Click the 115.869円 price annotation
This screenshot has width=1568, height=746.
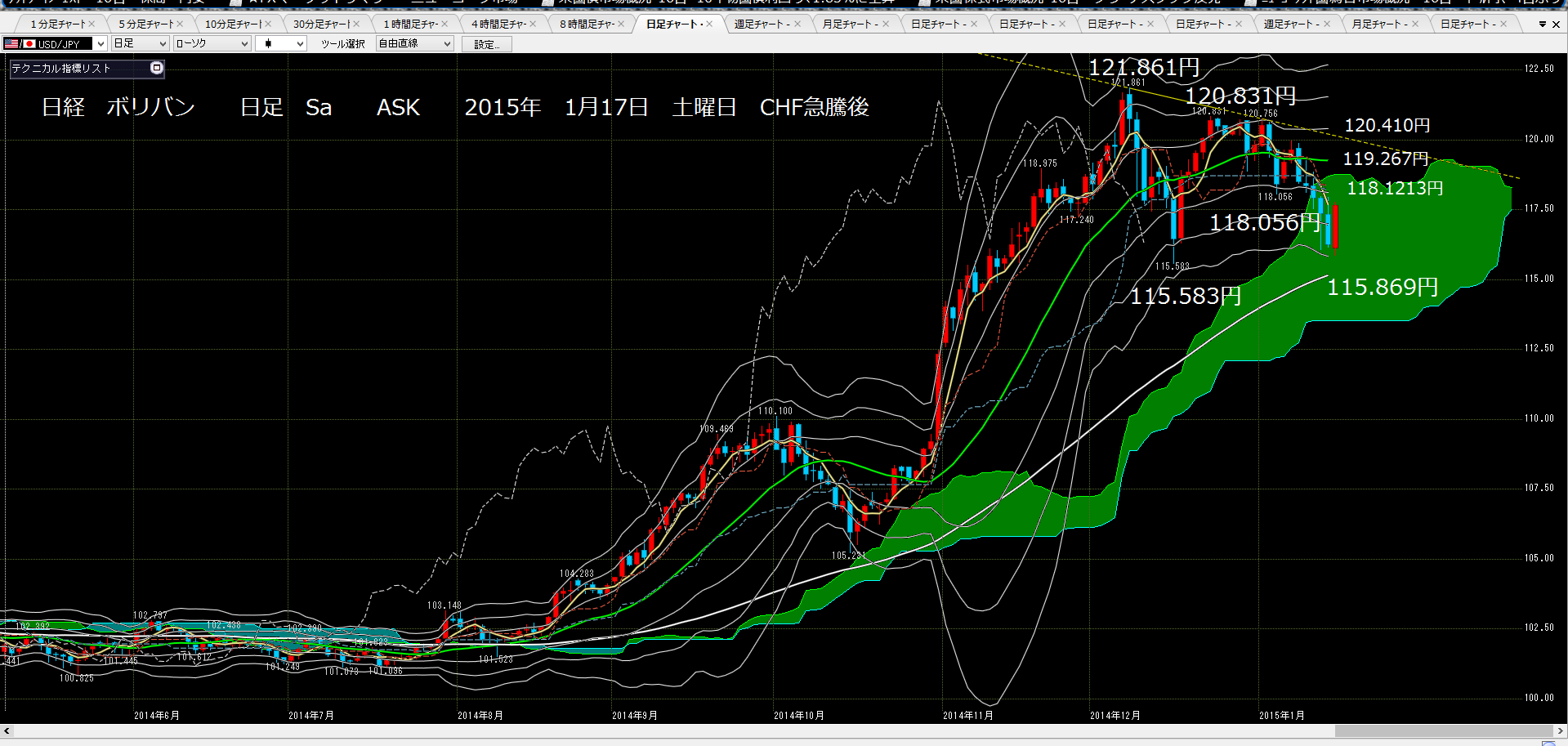tap(1383, 287)
